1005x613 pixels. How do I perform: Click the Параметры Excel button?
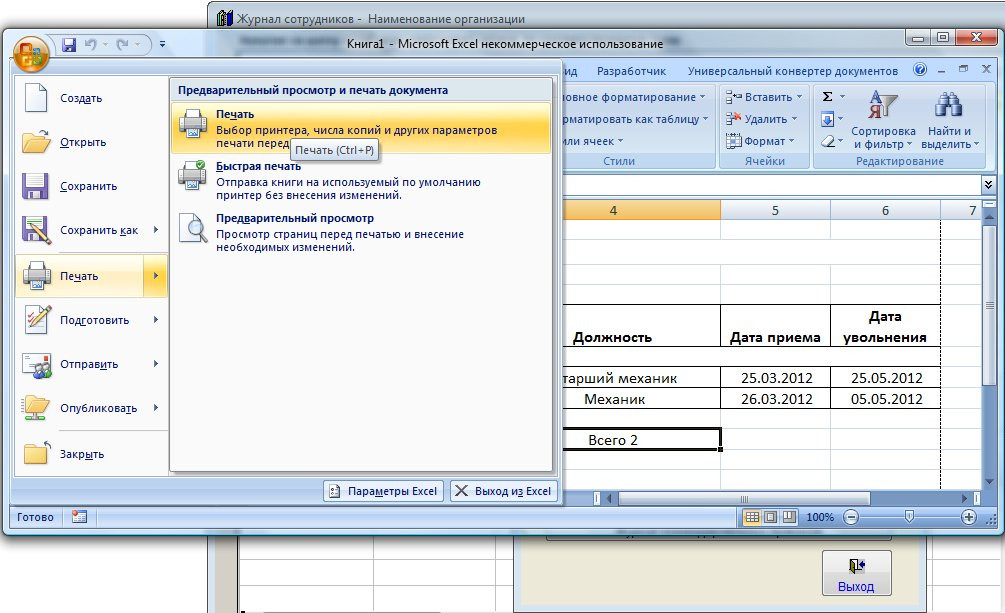click(x=383, y=491)
